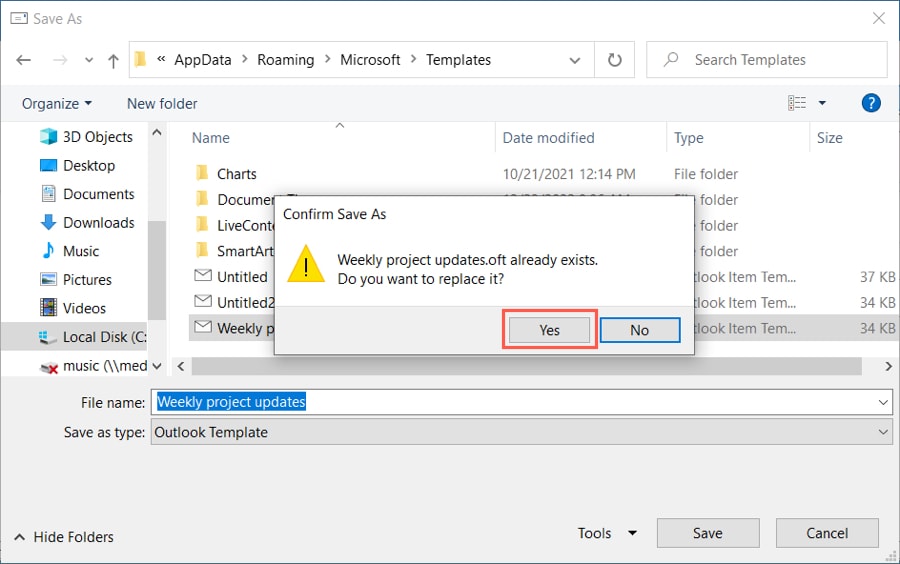Click the search magnifier icon
This screenshot has height=564, width=900.
pyautogui.click(x=670, y=59)
